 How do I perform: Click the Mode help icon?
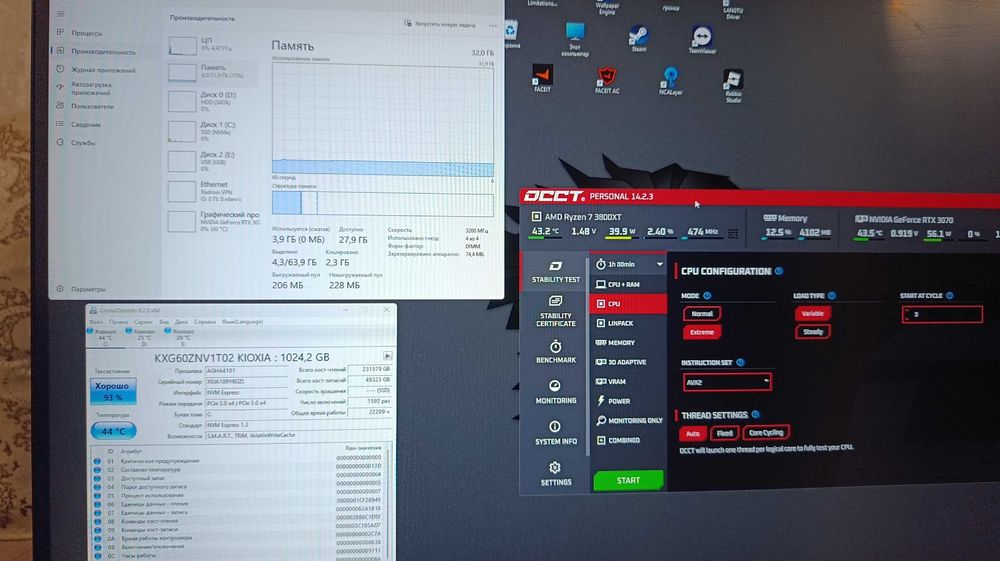click(x=707, y=296)
